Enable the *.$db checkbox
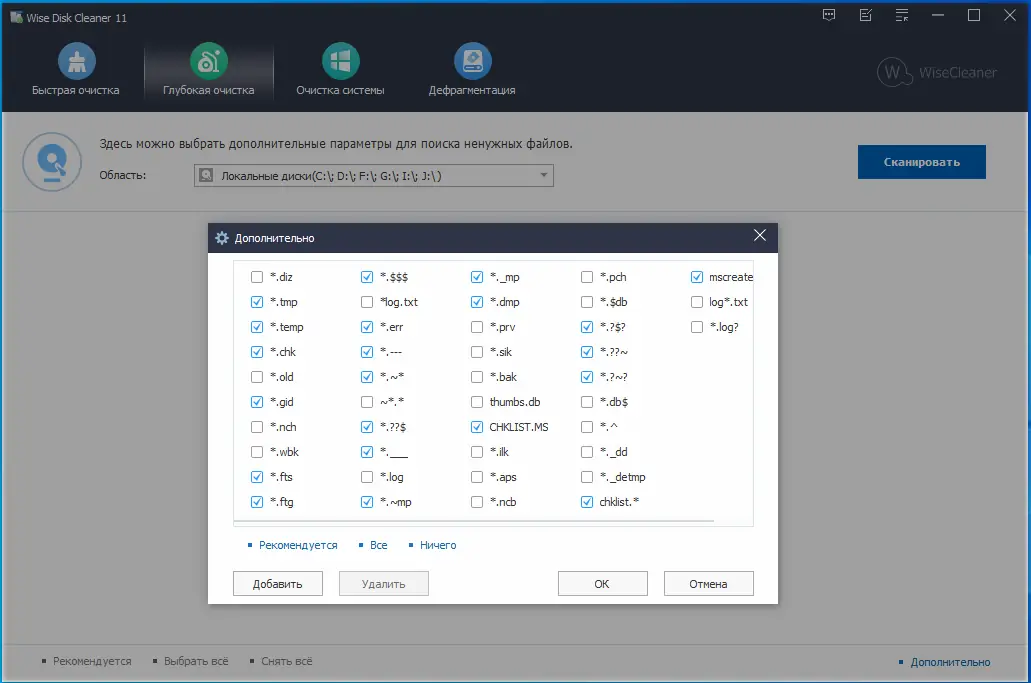The image size is (1031, 683). (x=587, y=302)
